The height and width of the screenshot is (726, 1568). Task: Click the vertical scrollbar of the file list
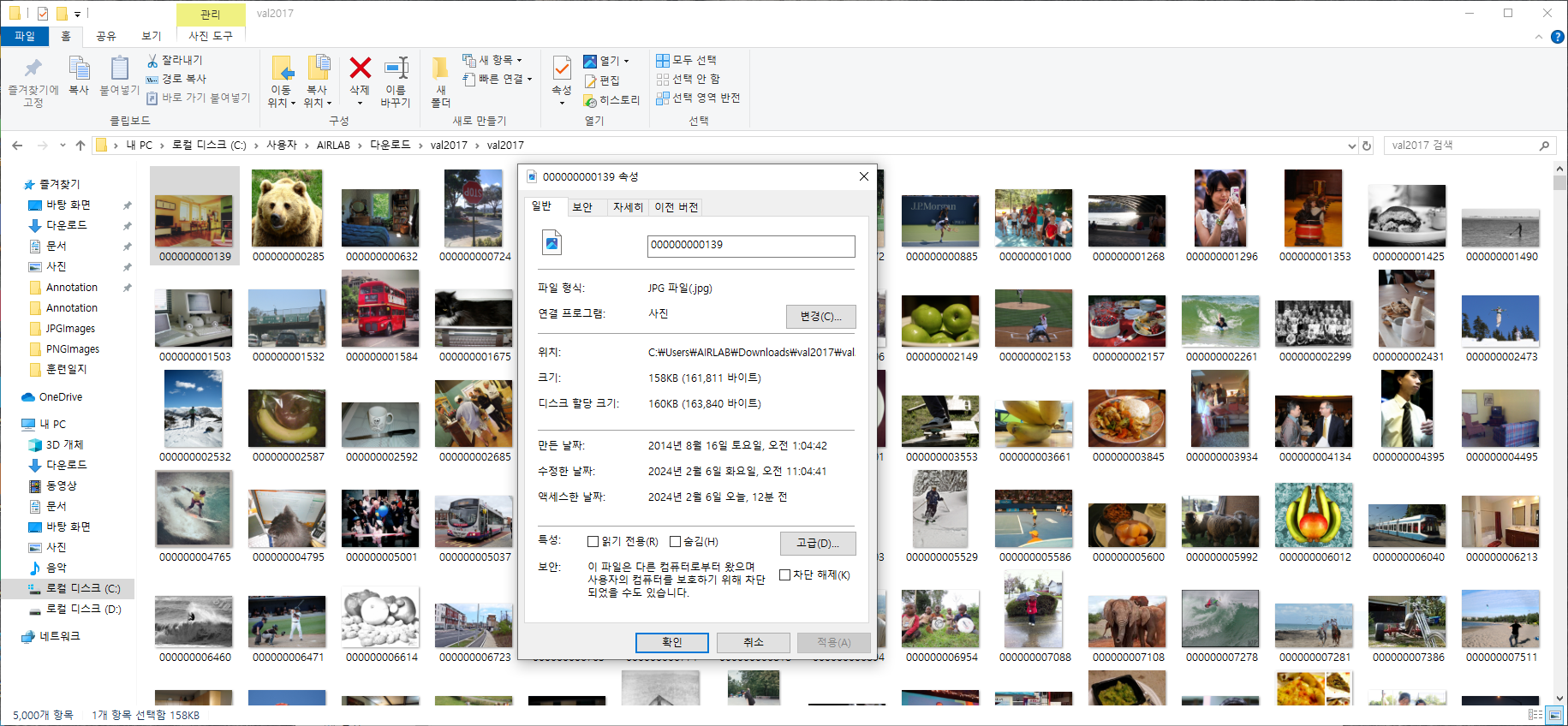click(x=1559, y=428)
